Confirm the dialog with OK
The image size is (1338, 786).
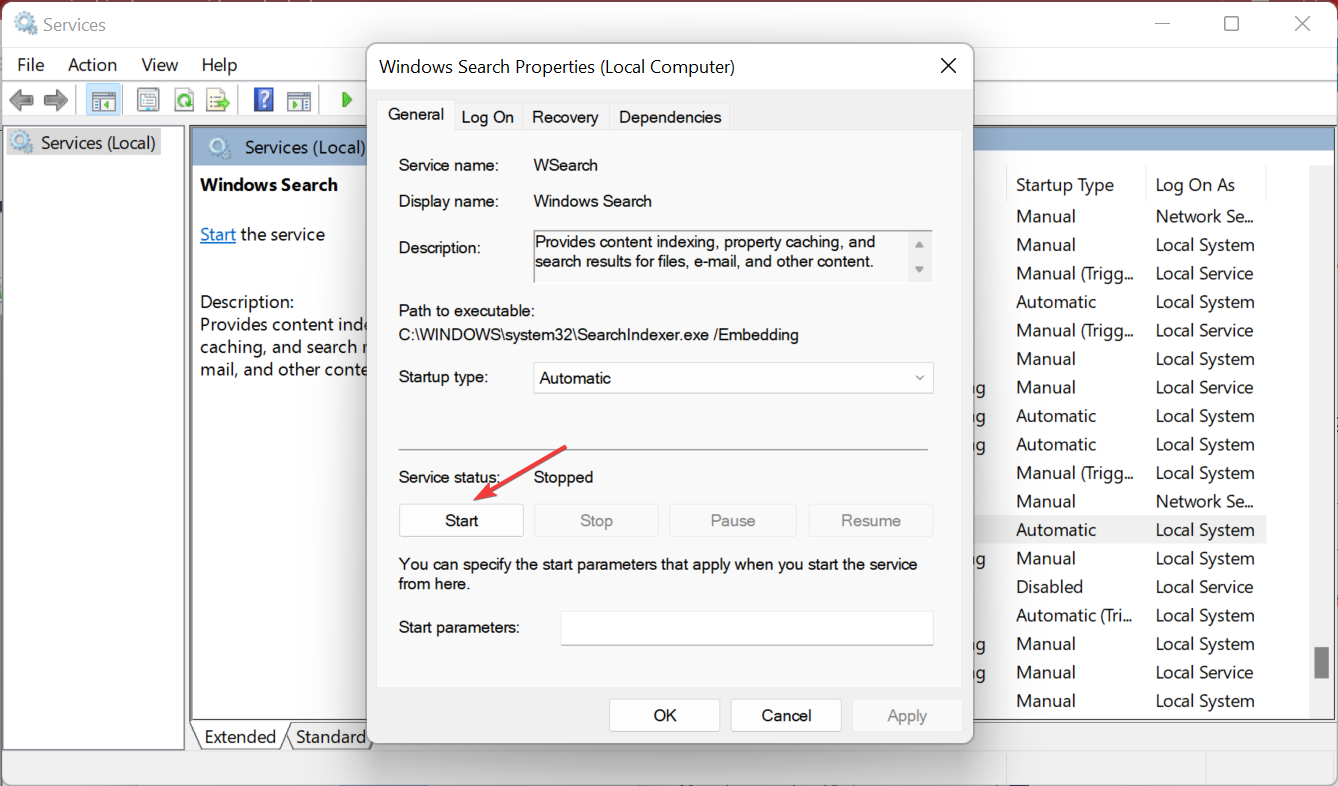click(x=665, y=715)
